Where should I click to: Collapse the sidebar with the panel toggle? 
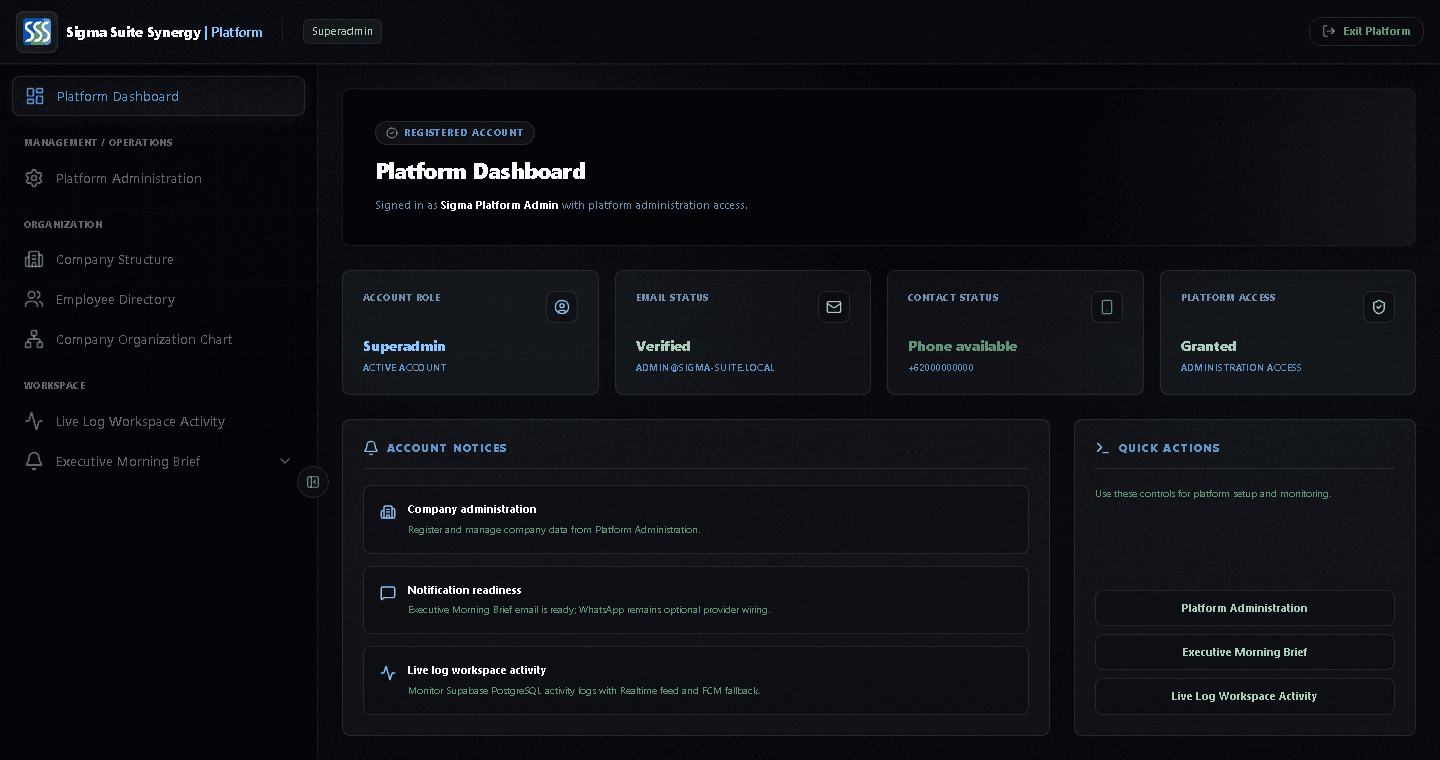[313, 482]
